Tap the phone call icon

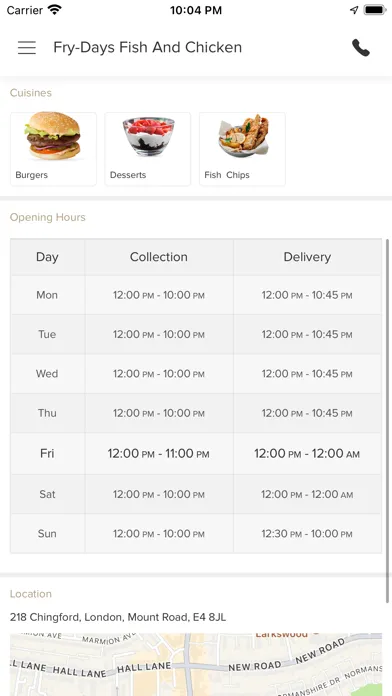tap(360, 47)
